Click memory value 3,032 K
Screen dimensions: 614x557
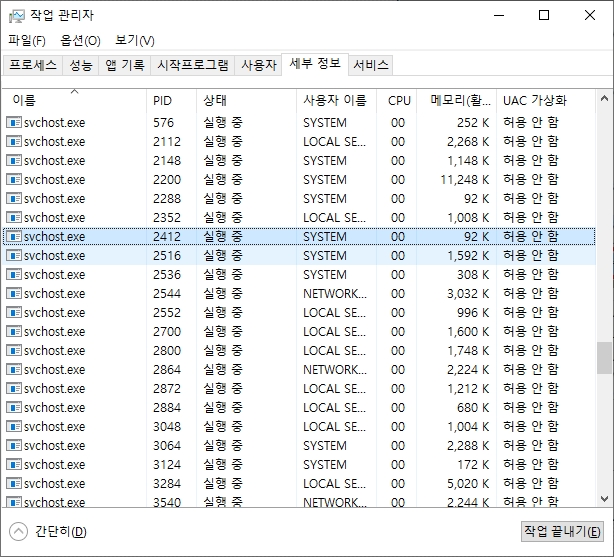point(468,293)
